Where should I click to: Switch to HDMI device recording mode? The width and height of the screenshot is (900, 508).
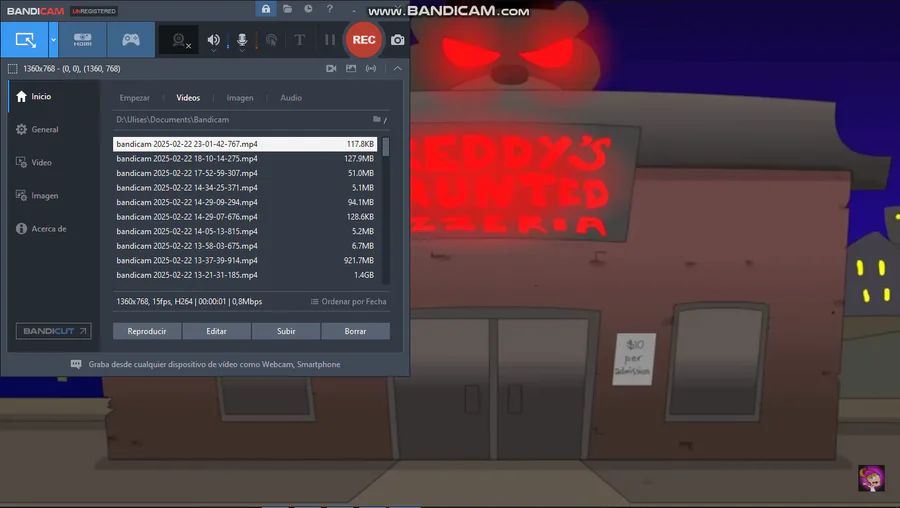tap(83, 40)
